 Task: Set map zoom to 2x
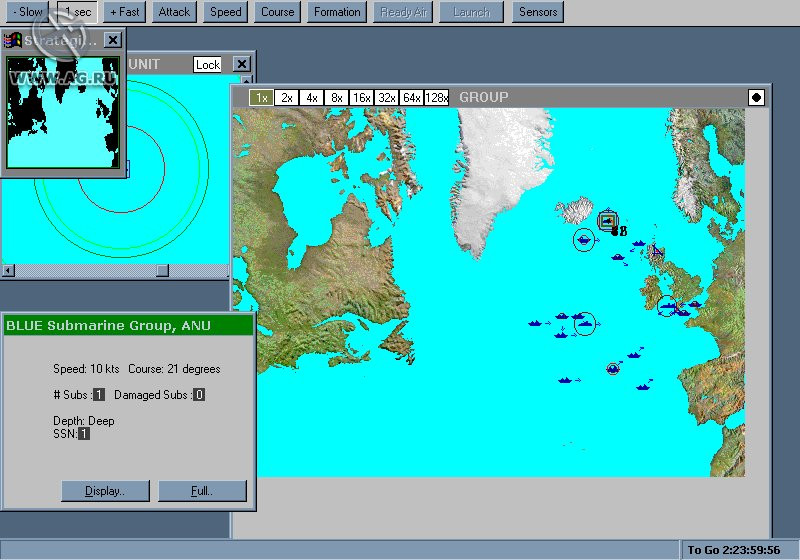pyautogui.click(x=287, y=97)
